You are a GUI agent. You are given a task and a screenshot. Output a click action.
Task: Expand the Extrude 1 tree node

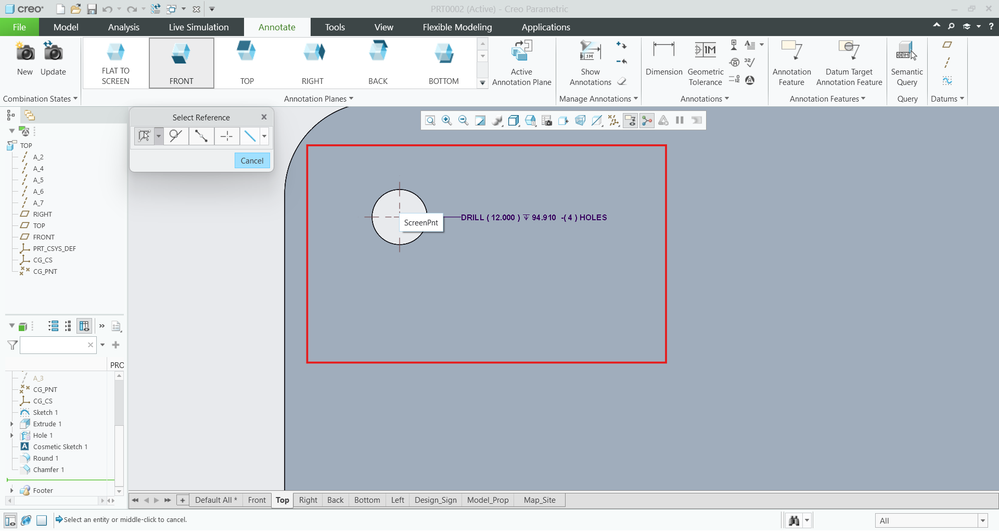tap(12, 424)
